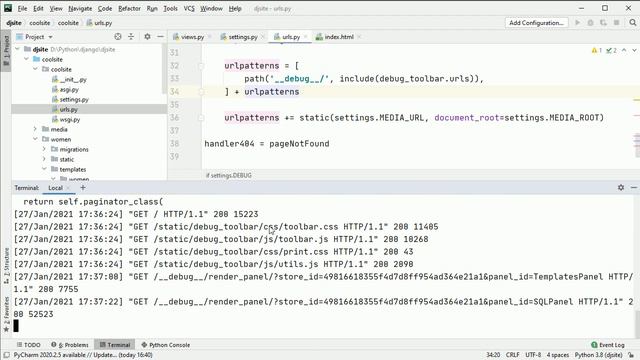Expand the static folder
Viewport: 640px width, 360px height.
[x=44, y=159]
